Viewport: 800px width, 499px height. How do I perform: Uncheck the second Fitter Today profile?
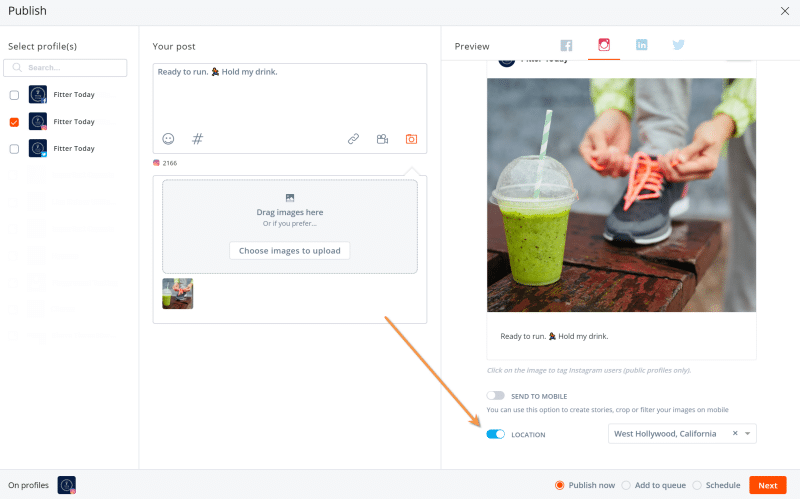14,122
